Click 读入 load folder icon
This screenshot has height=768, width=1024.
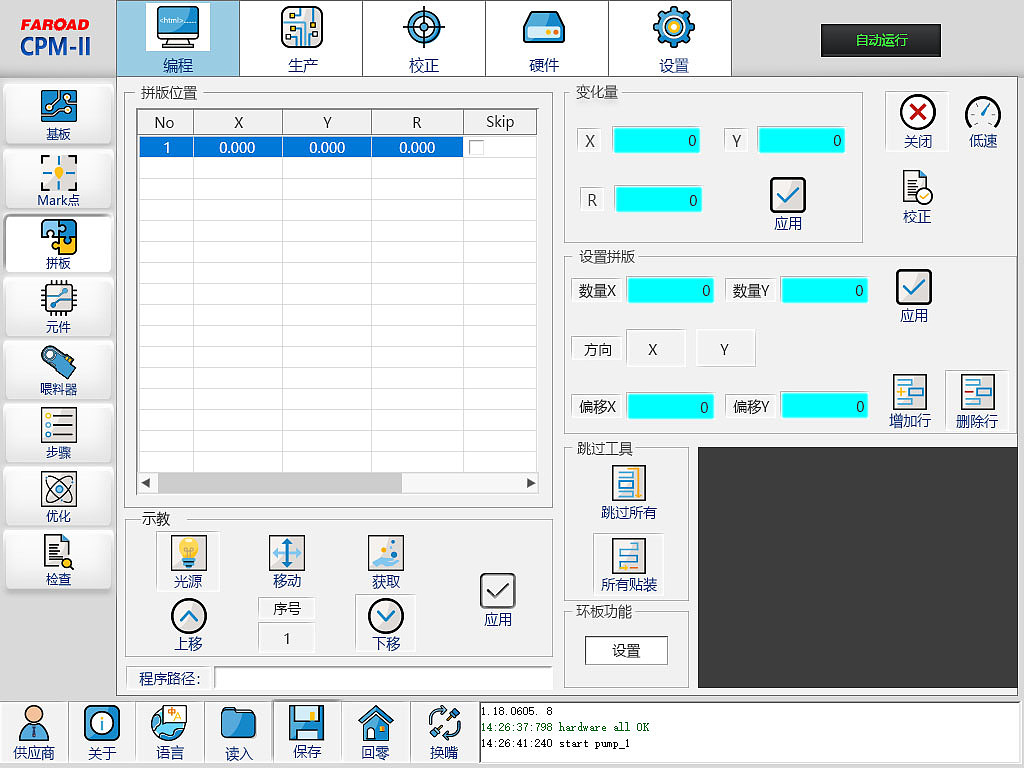[238, 732]
